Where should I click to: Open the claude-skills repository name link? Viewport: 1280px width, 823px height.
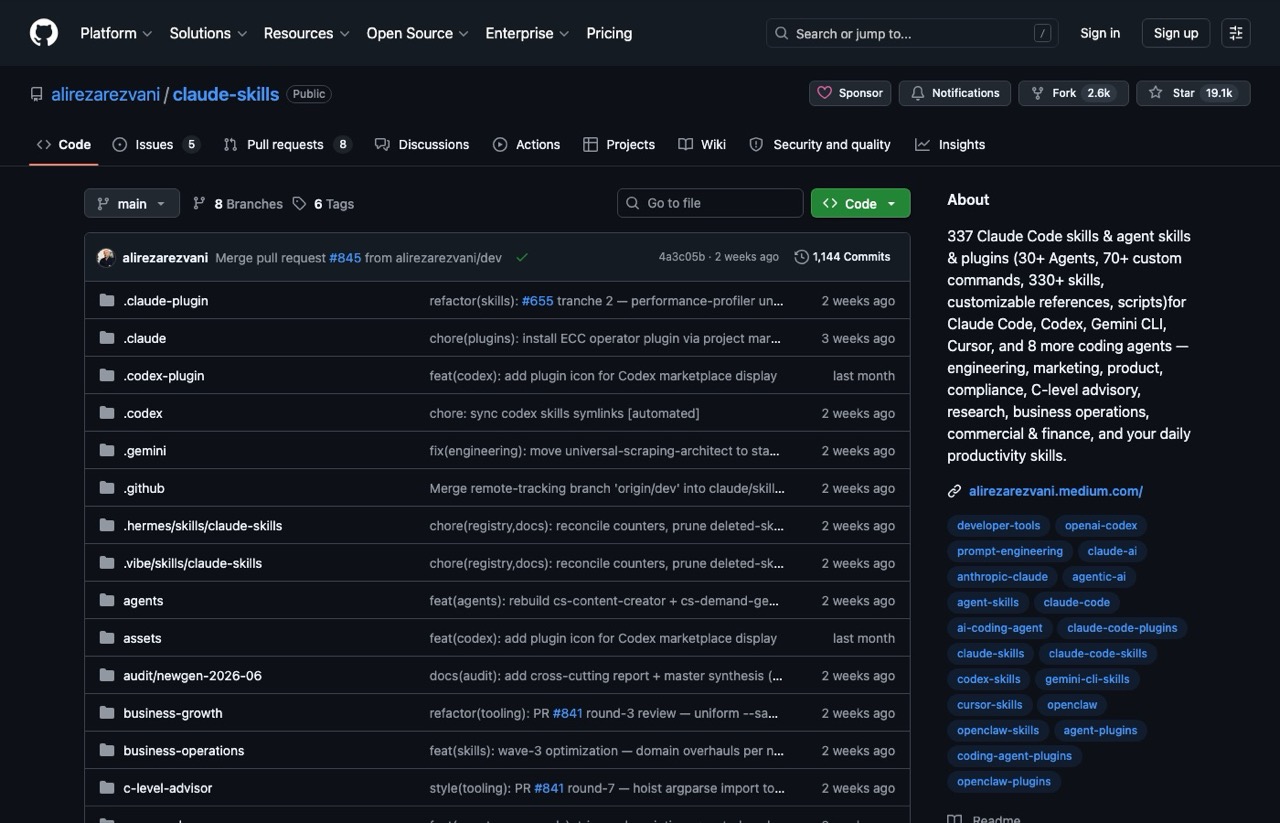[226, 94]
